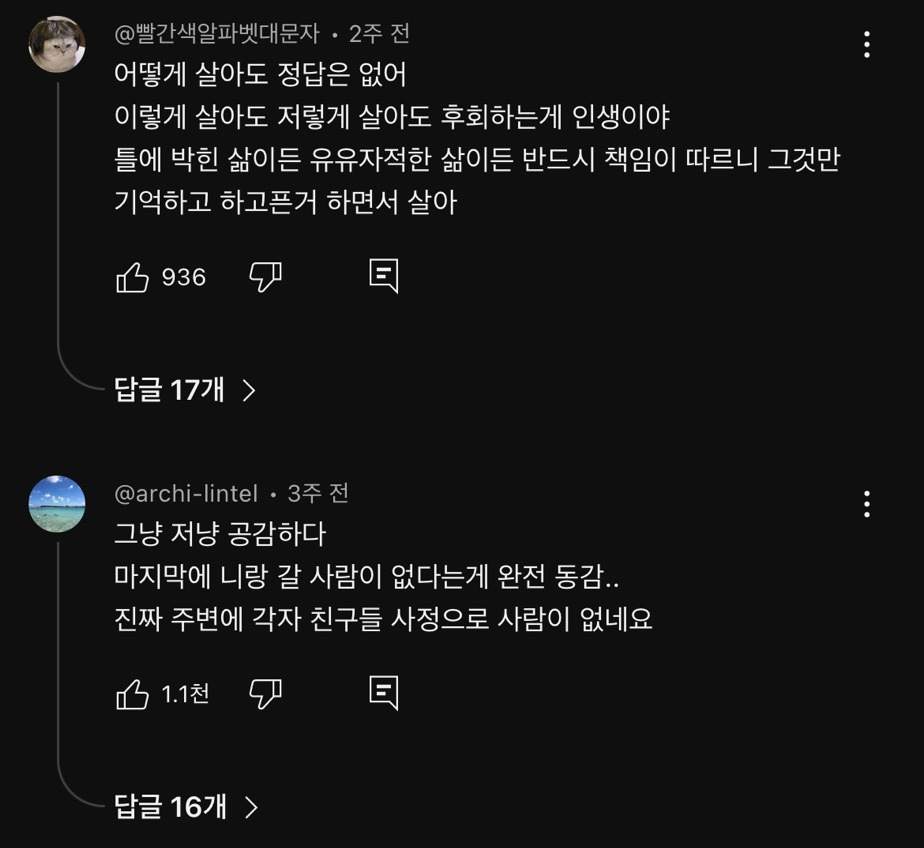
Task: Open three-dot menu on archi-lintel's comment
Action: pos(866,503)
